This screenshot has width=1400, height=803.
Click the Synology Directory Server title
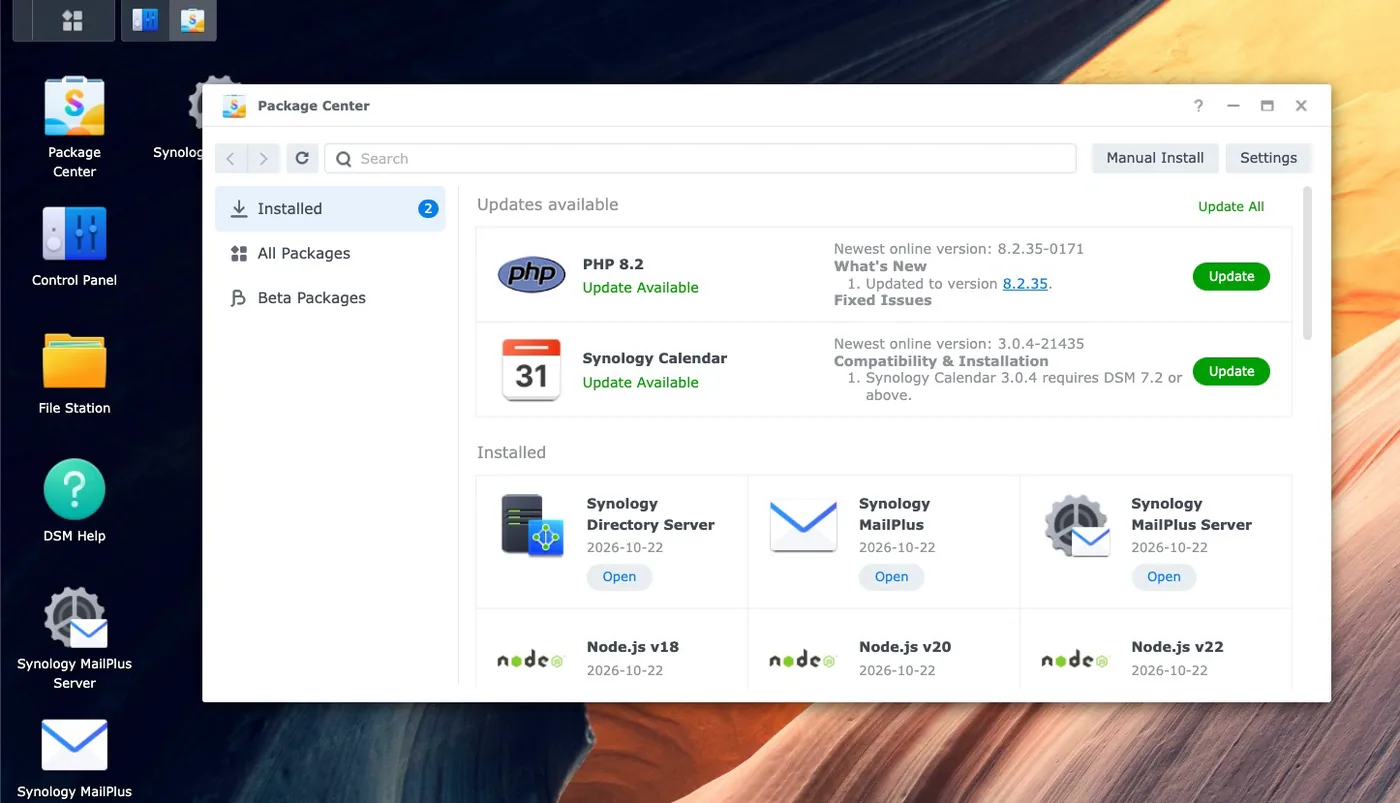point(650,514)
